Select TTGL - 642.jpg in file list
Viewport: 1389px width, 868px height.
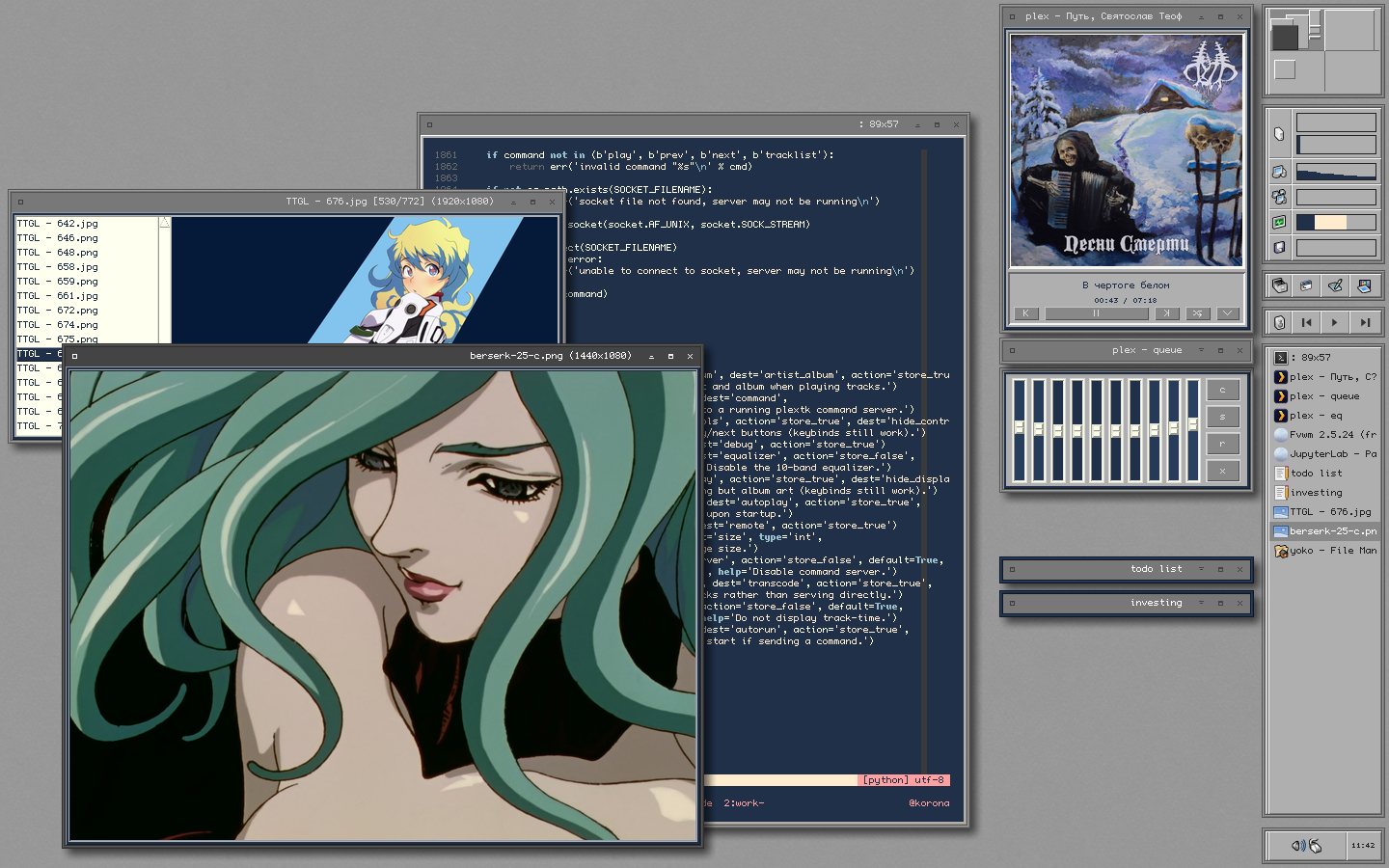click(x=87, y=224)
